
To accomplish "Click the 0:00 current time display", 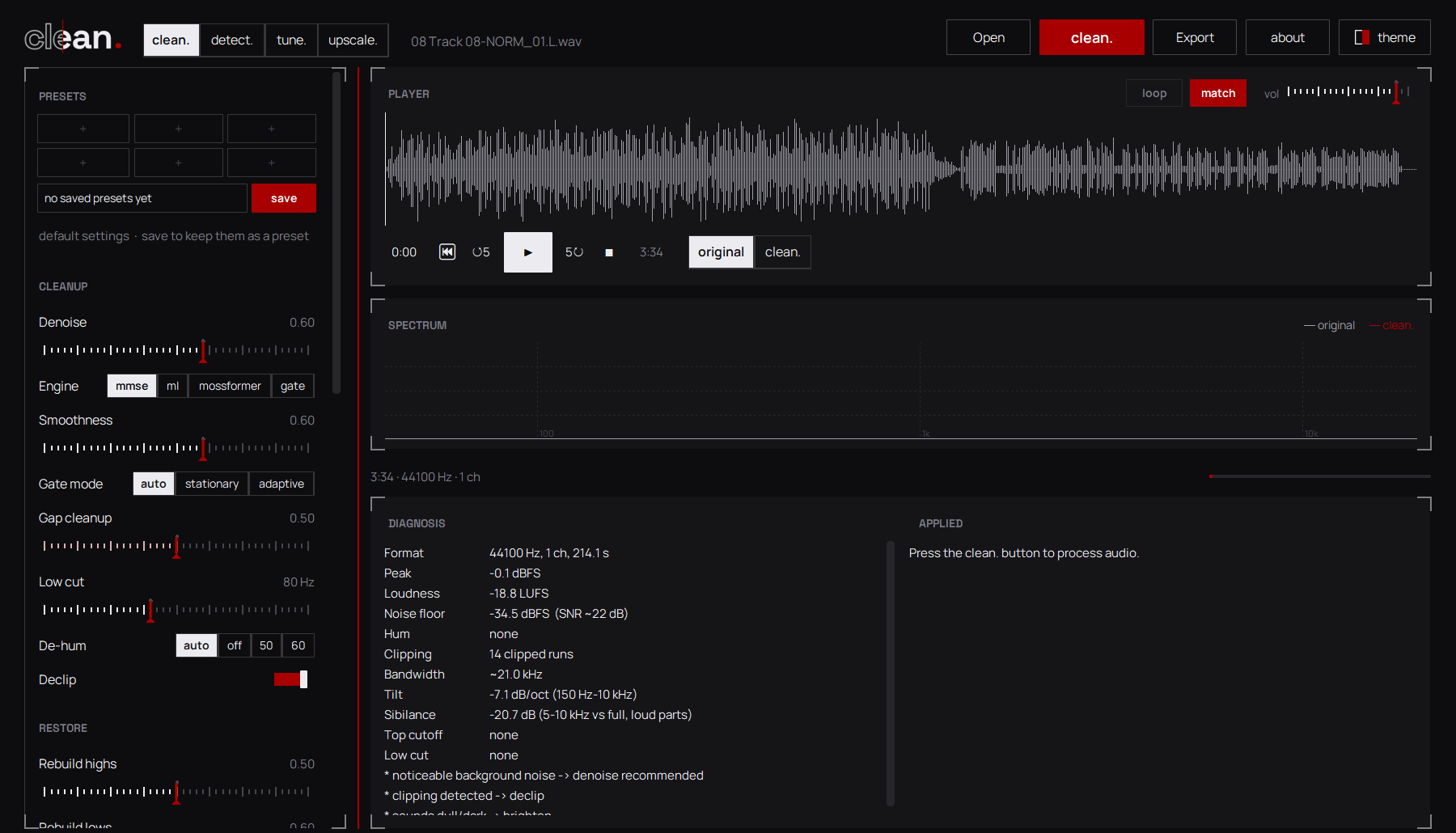I will (404, 252).
